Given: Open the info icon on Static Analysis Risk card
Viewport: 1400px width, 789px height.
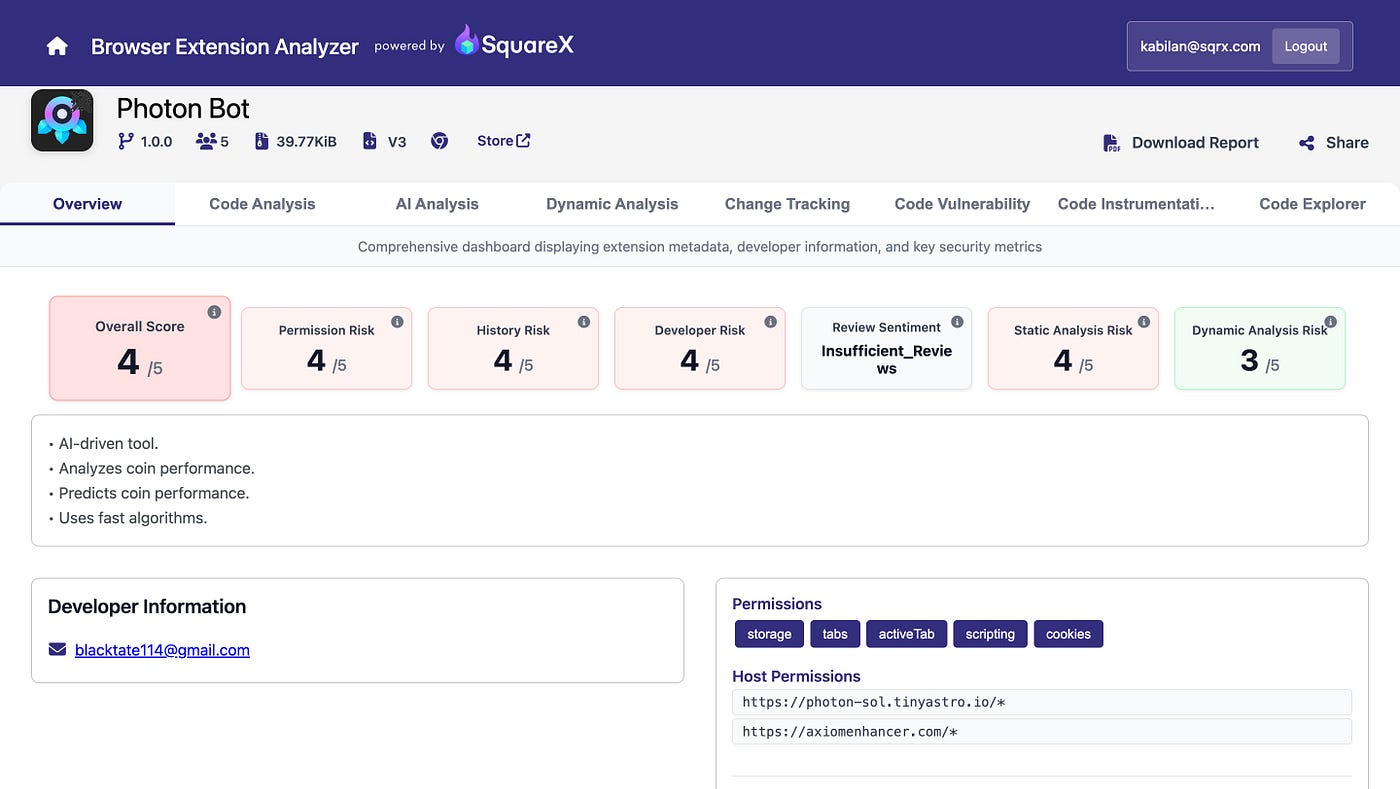Looking at the screenshot, I should 1144,322.
